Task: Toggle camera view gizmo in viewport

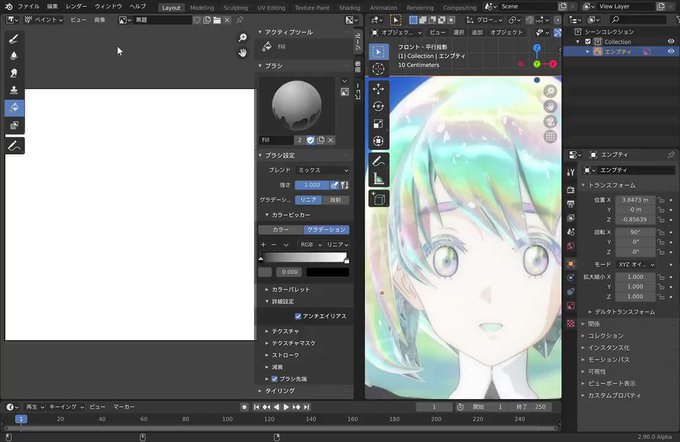Action: coord(550,121)
